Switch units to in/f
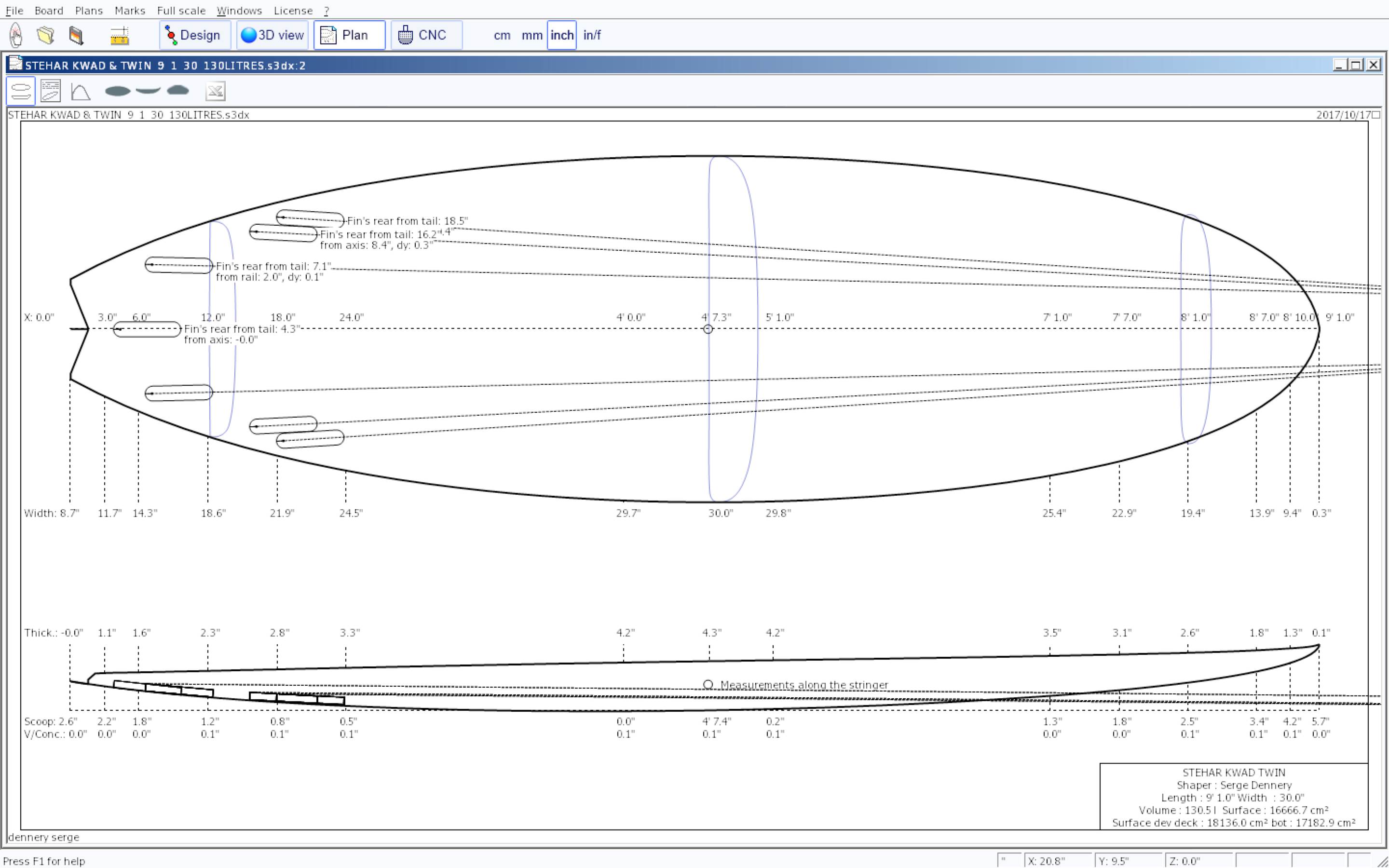 592,35
